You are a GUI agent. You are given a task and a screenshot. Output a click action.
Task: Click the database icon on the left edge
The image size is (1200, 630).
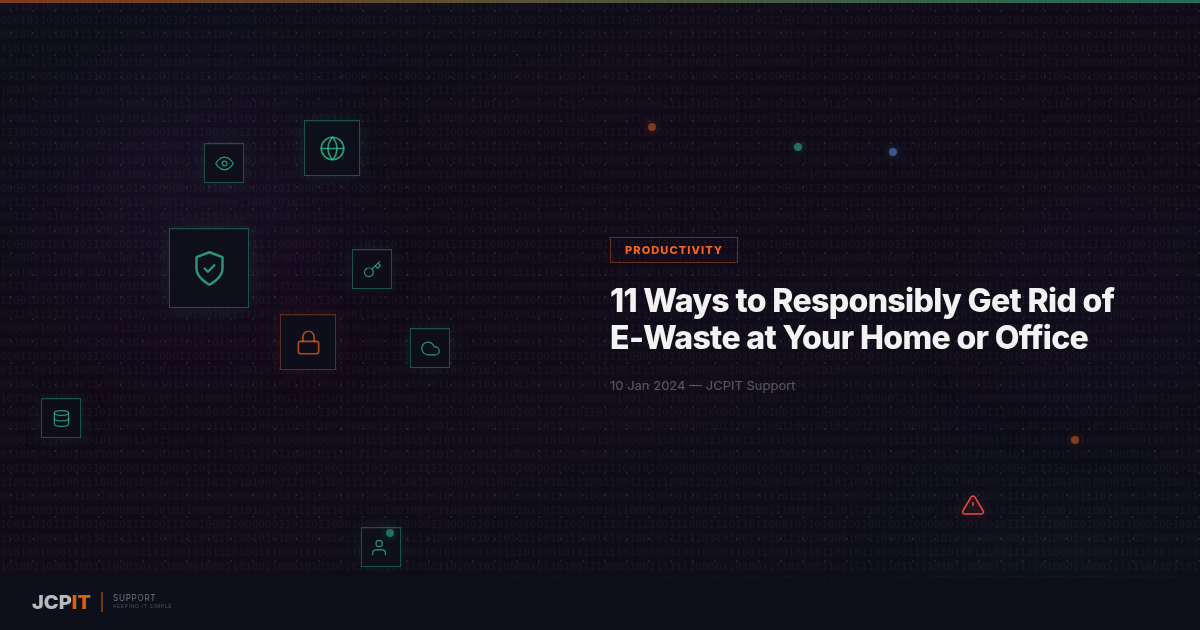coord(61,417)
